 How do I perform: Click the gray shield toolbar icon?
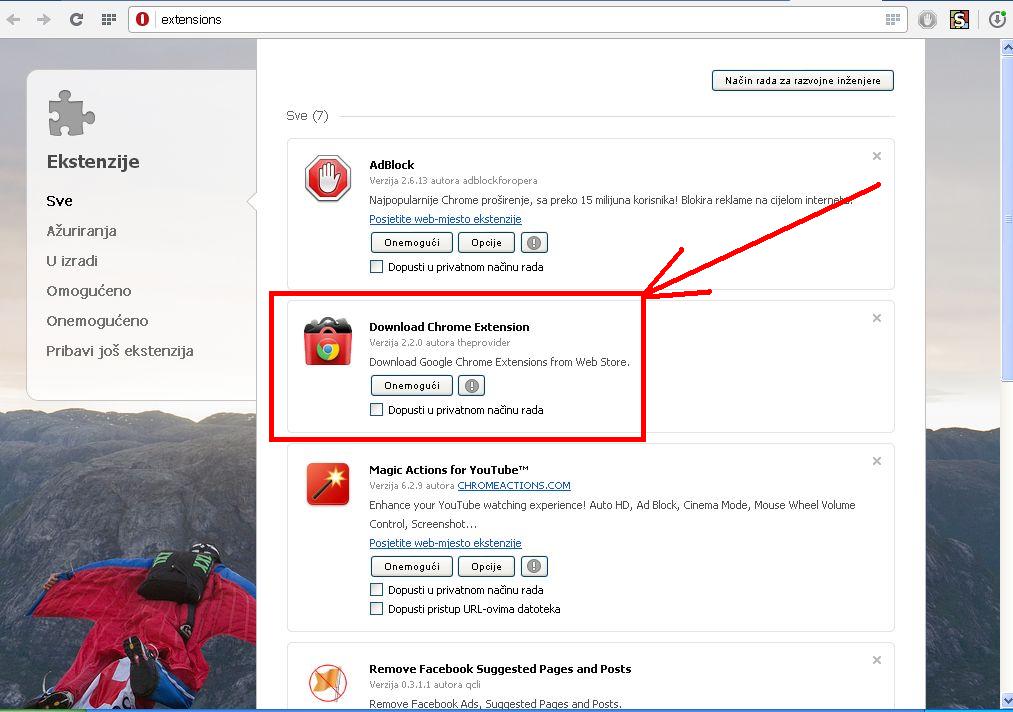928,20
